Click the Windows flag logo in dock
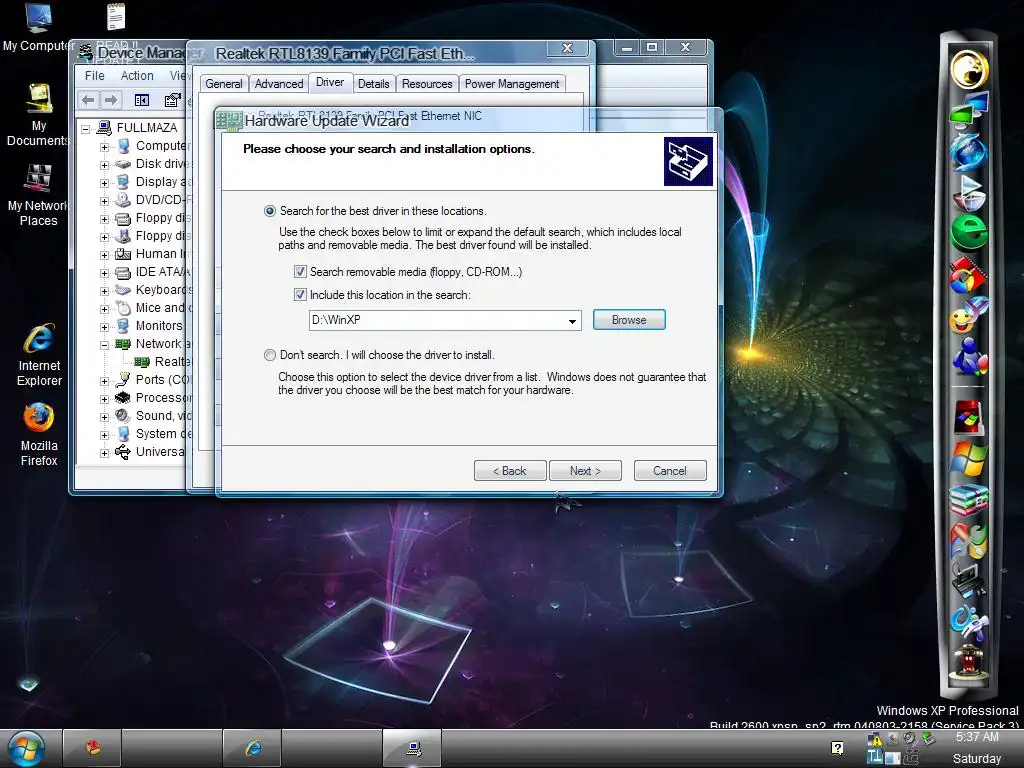The width and height of the screenshot is (1024, 768). click(x=969, y=458)
